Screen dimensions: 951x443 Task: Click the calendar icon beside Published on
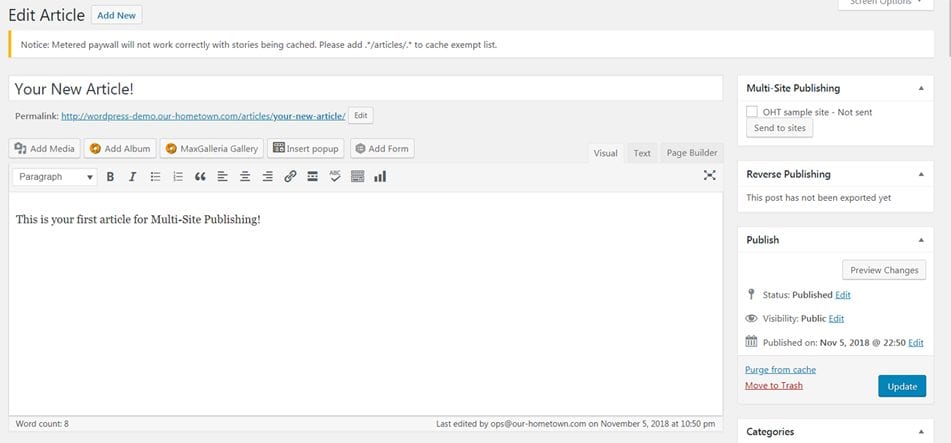[751, 341]
